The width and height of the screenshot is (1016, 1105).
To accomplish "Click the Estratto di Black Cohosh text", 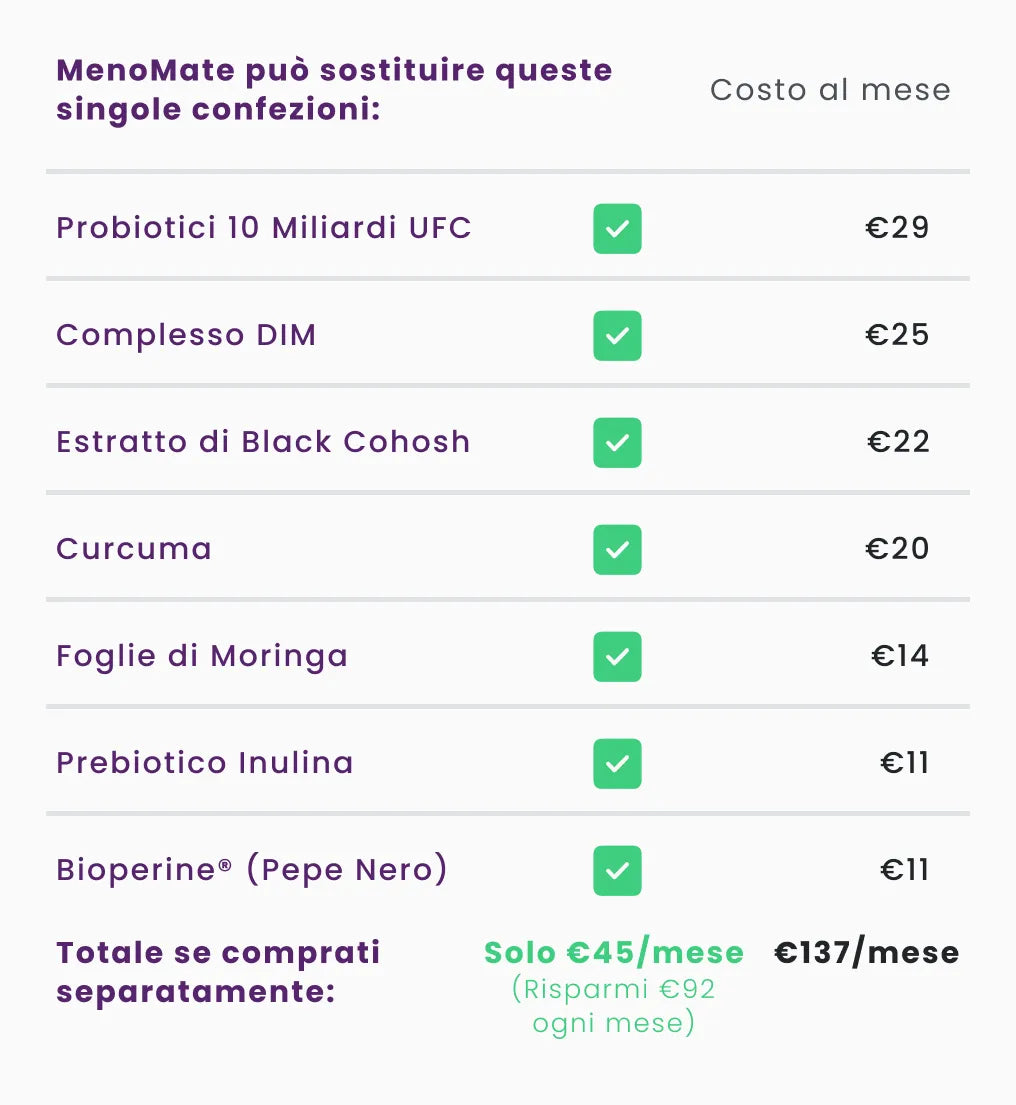I will pos(263,442).
